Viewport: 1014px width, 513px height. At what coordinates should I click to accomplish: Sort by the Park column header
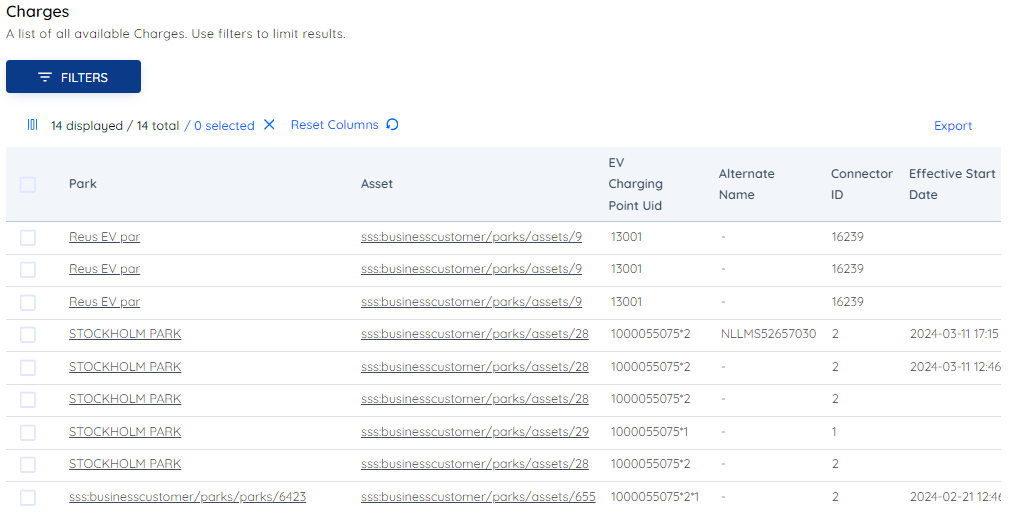pyautogui.click(x=83, y=184)
